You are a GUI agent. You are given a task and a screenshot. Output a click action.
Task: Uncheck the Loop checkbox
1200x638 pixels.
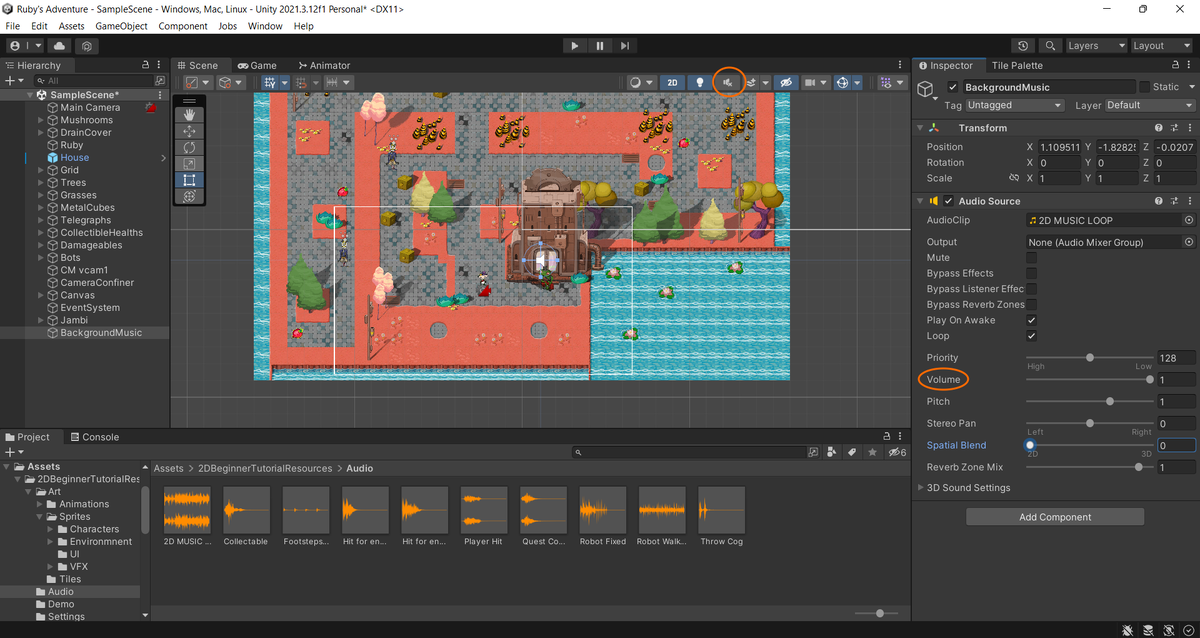pos(1031,336)
